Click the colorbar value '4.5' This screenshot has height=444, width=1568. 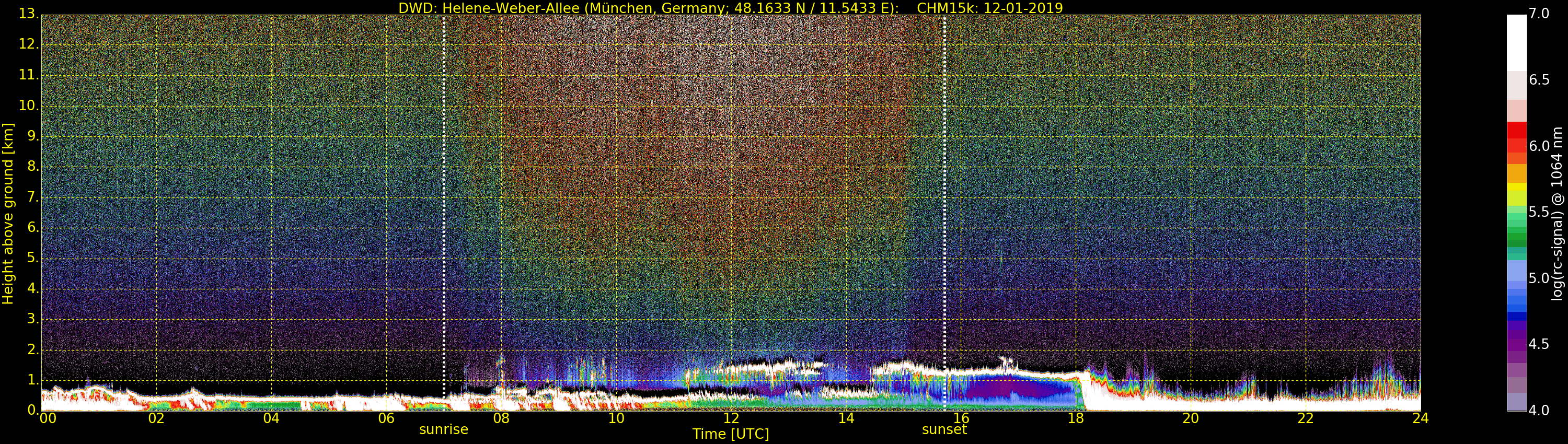(x=1539, y=344)
